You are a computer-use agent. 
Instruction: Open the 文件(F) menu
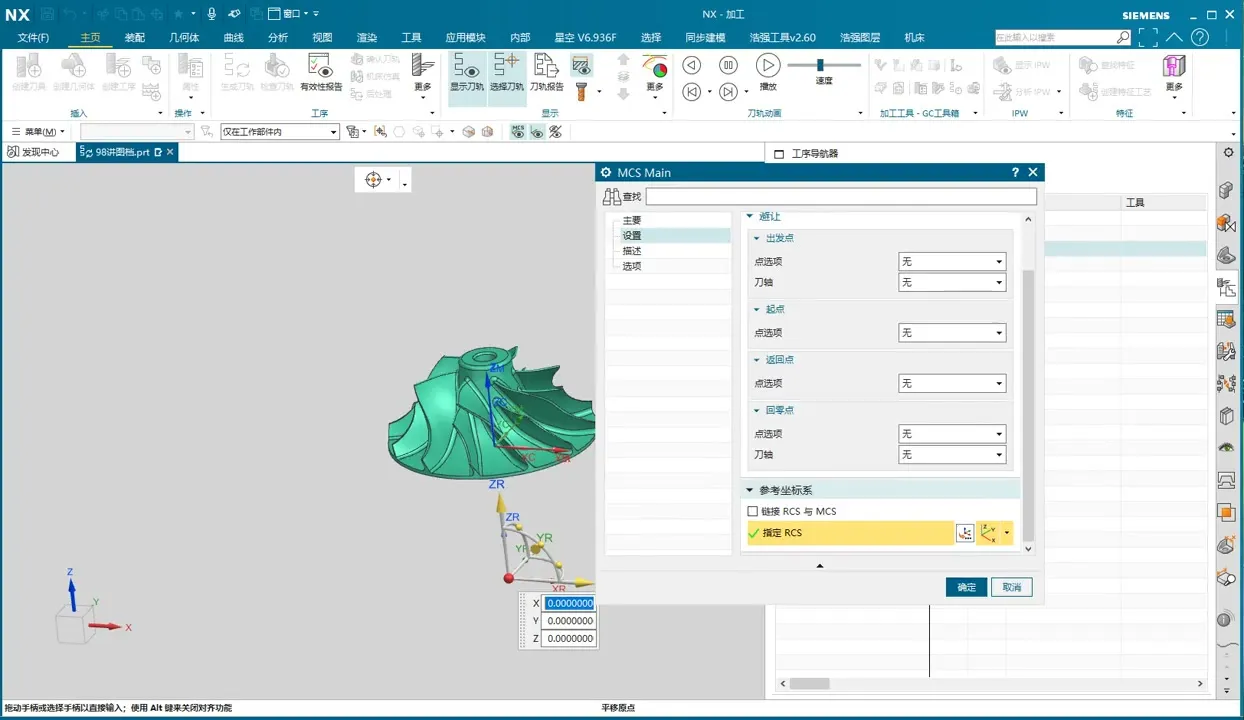(x=33, y=38)
